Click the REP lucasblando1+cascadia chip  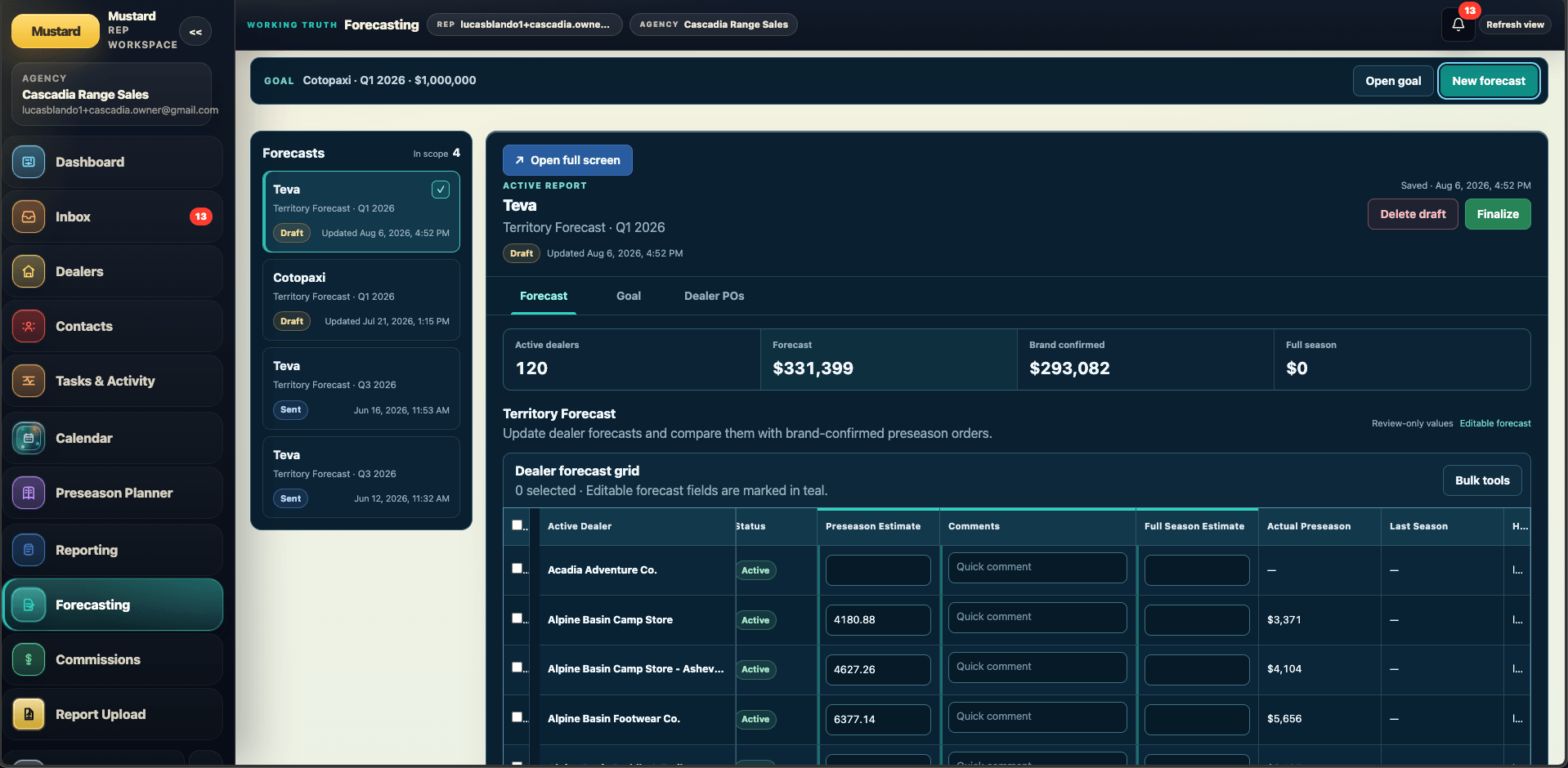pos(524,25)
